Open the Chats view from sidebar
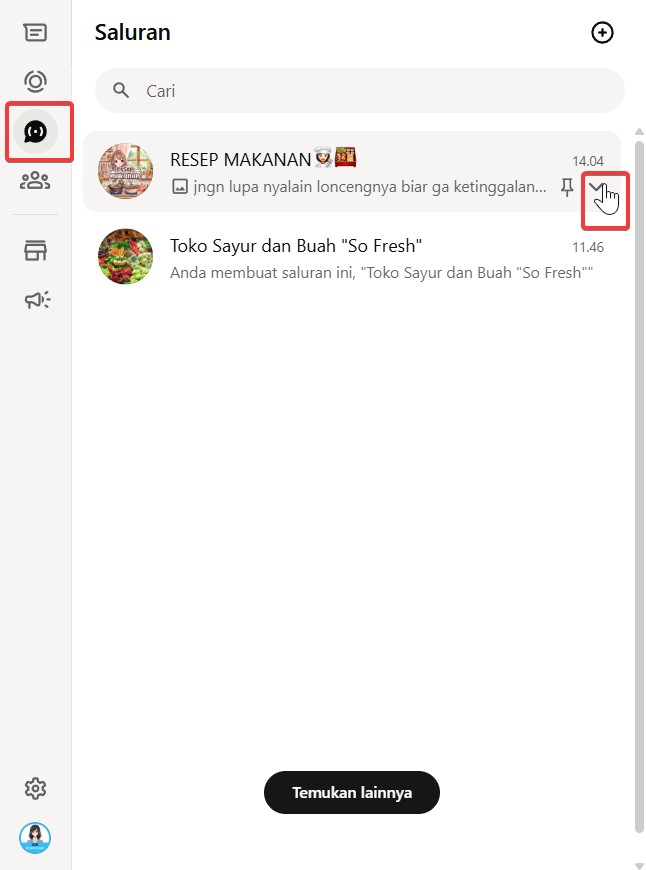Image resolution: width=646 pixels, height=870 pixels. point(35,32)
